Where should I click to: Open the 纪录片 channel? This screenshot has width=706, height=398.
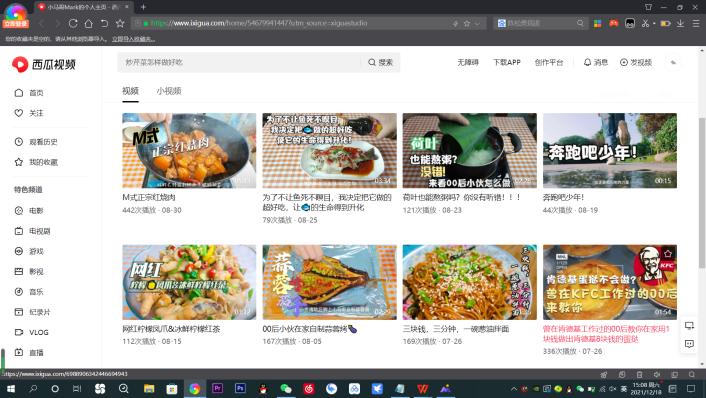32,312
